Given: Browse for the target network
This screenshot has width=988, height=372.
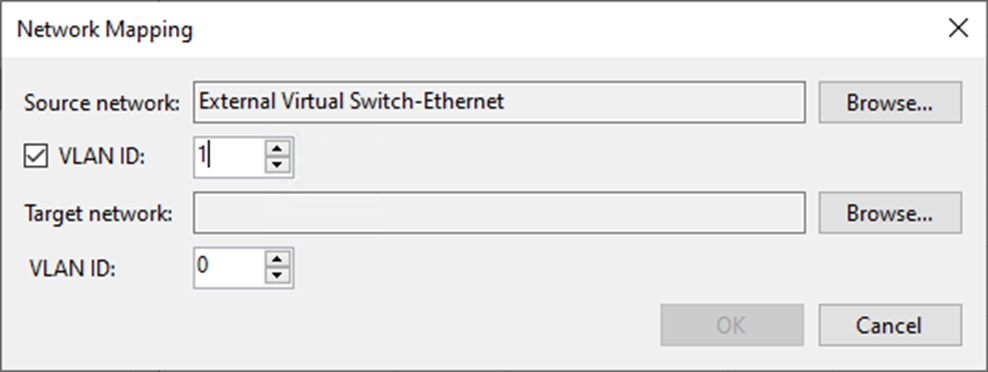Looking at the screenshot, I should (890, 213).
